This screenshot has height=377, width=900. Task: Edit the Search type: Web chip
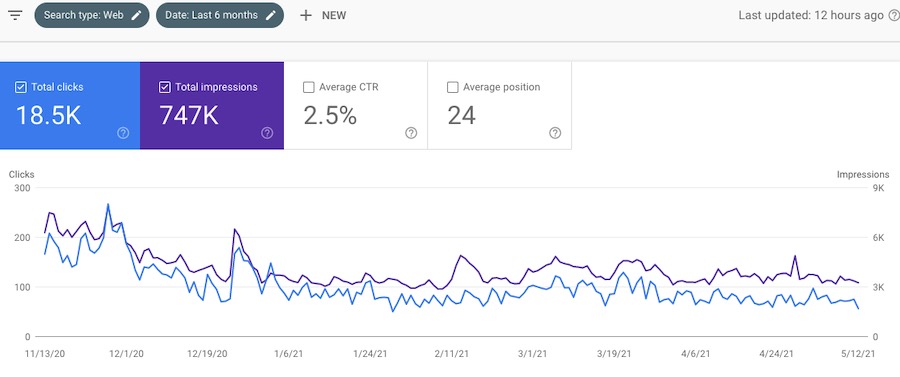[x=92, y=15]
